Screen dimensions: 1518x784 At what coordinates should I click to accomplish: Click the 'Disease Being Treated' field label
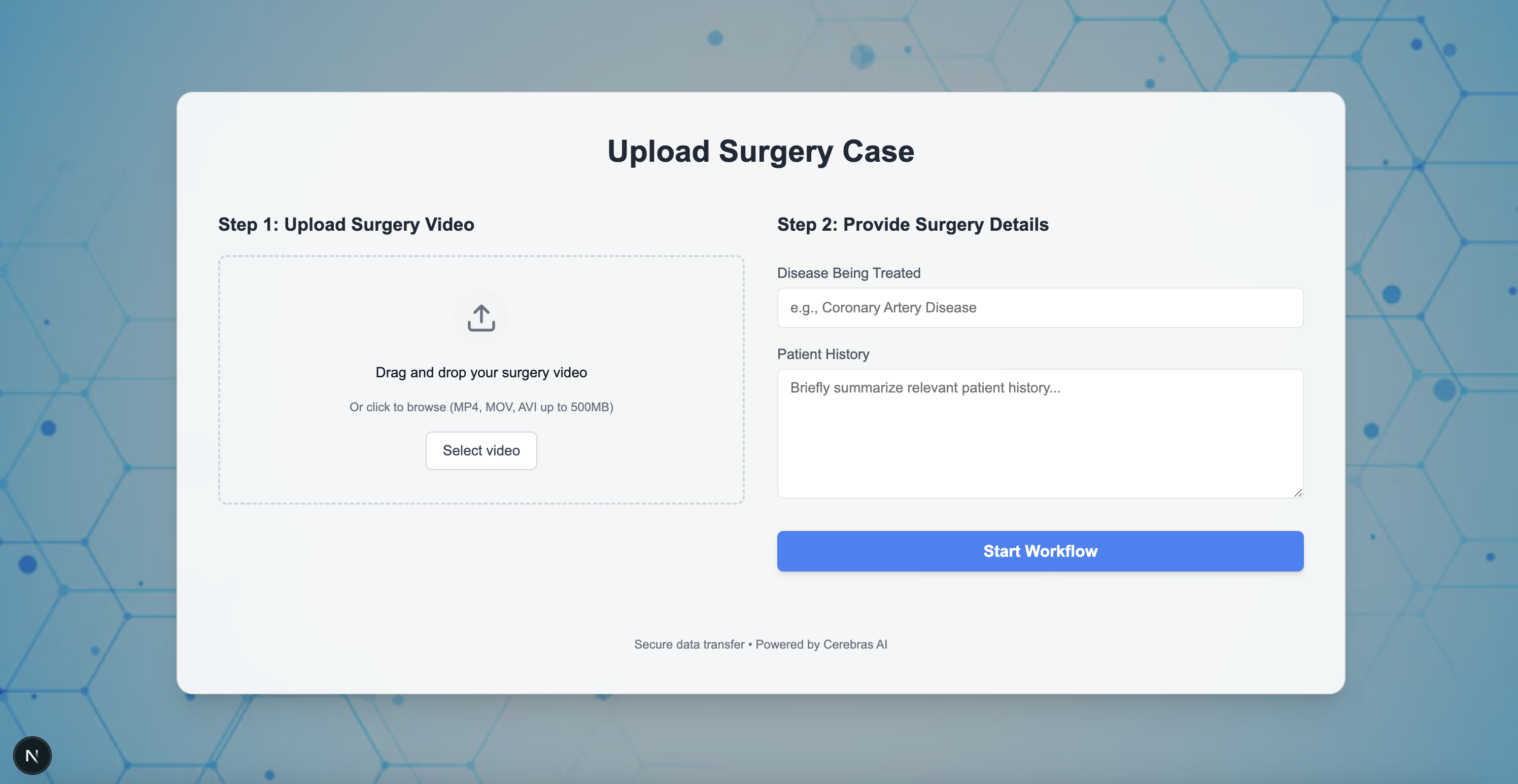tap(849, 273)
